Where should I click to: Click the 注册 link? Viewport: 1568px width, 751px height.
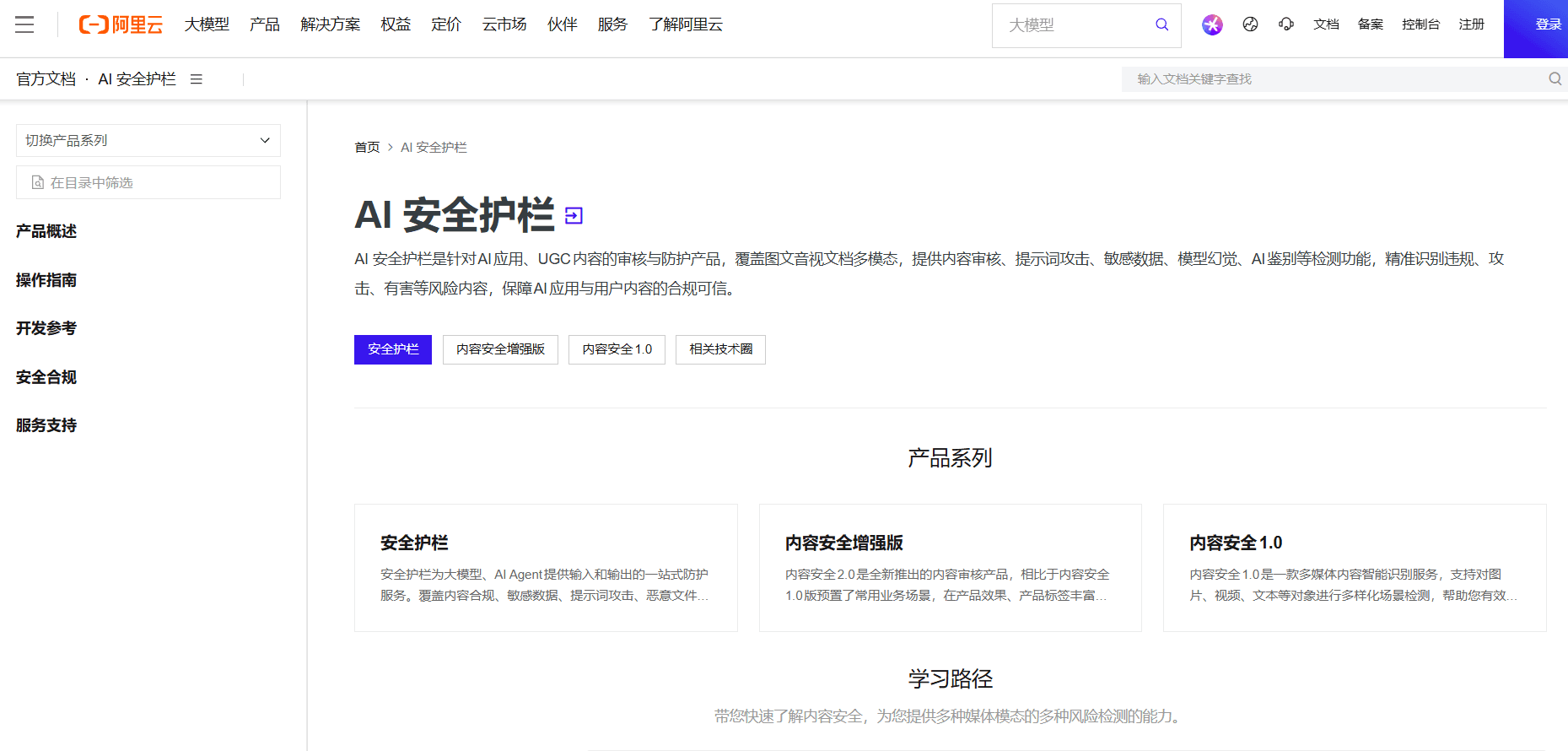(1471, 24)
